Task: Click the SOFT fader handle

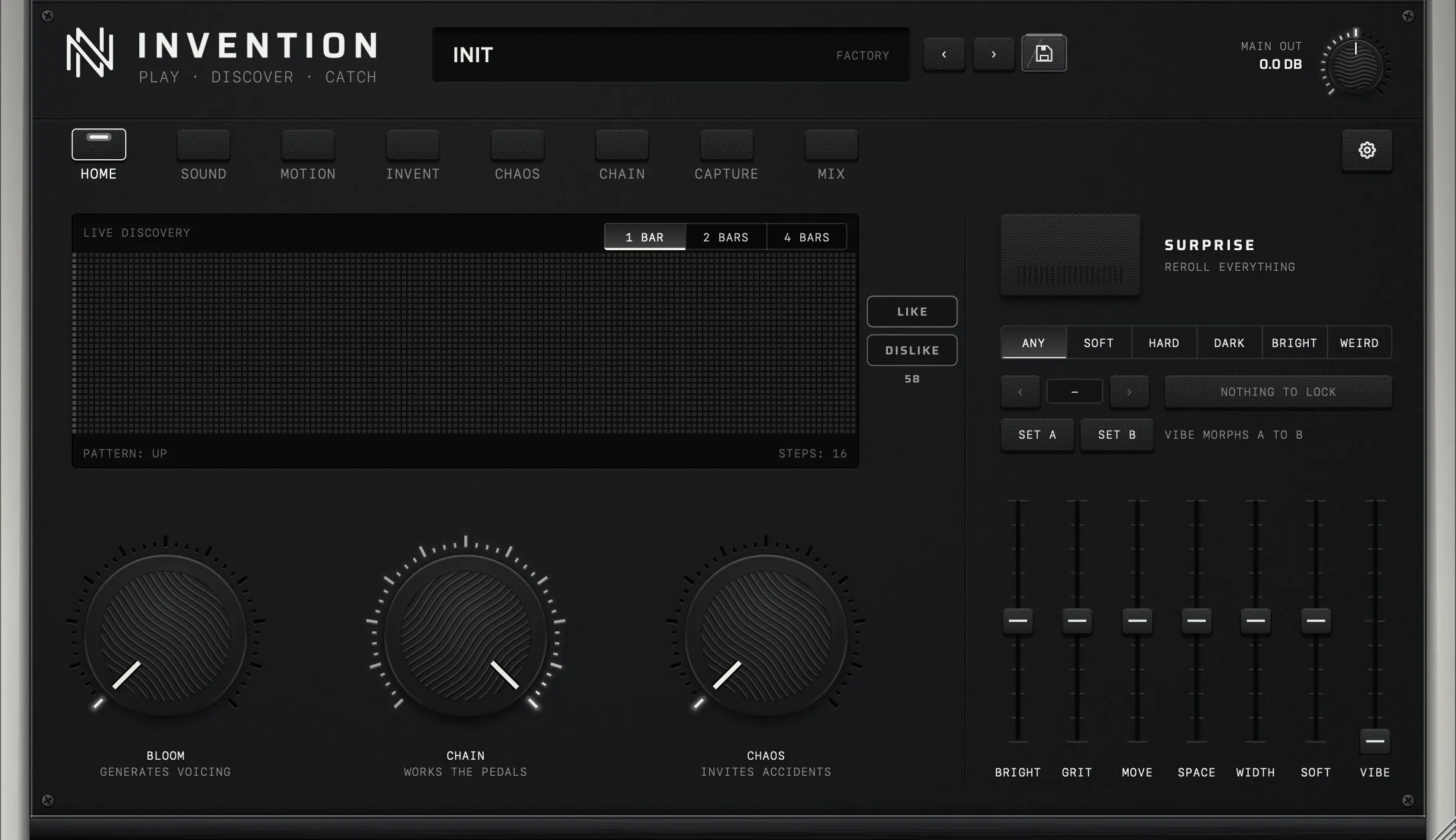Action: [1315, 621]
